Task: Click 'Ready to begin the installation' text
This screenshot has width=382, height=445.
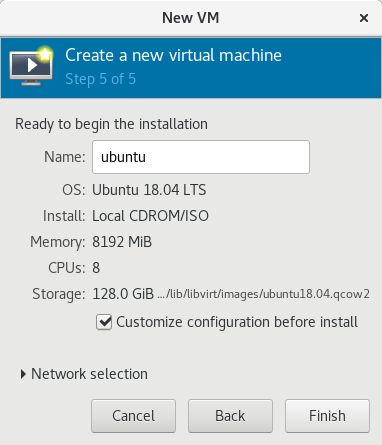Action: click(111, 124)
